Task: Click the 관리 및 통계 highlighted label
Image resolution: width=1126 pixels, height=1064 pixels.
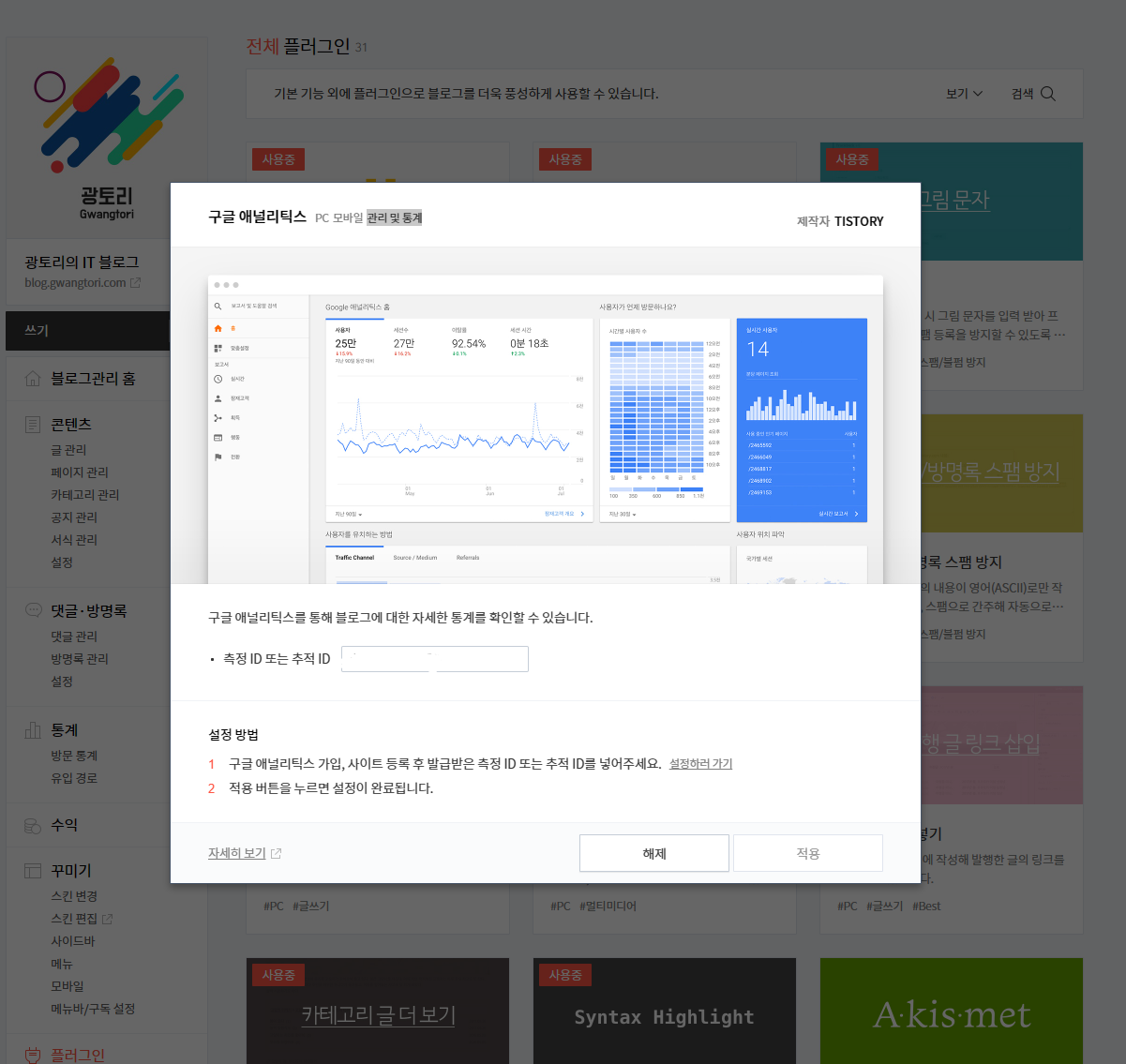Action: (394, 217)
